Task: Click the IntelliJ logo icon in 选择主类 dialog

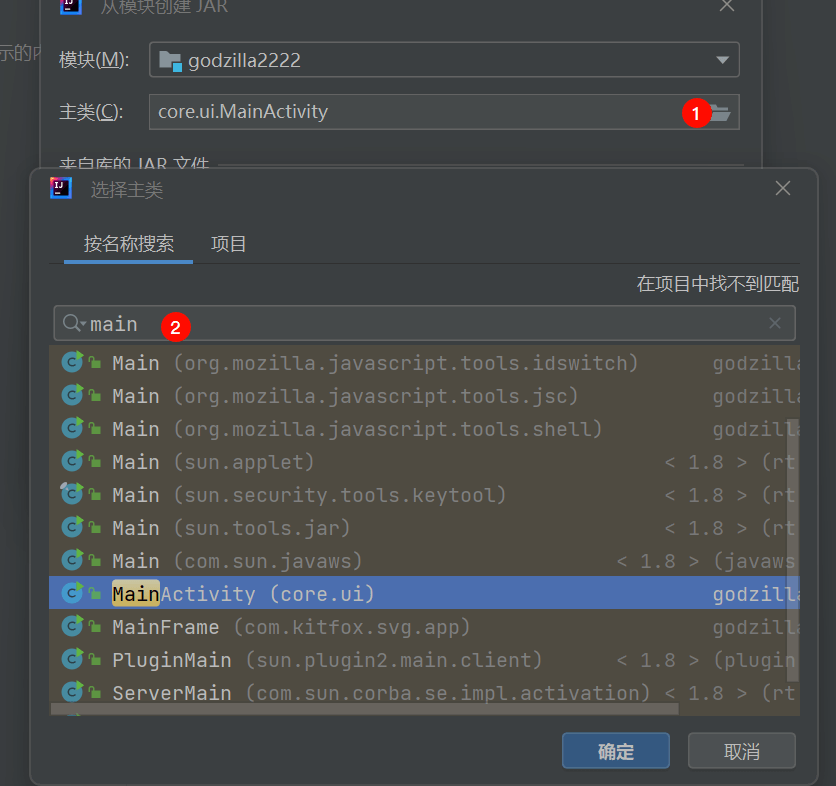Action: pyautogui.click(x=61, y=188)
